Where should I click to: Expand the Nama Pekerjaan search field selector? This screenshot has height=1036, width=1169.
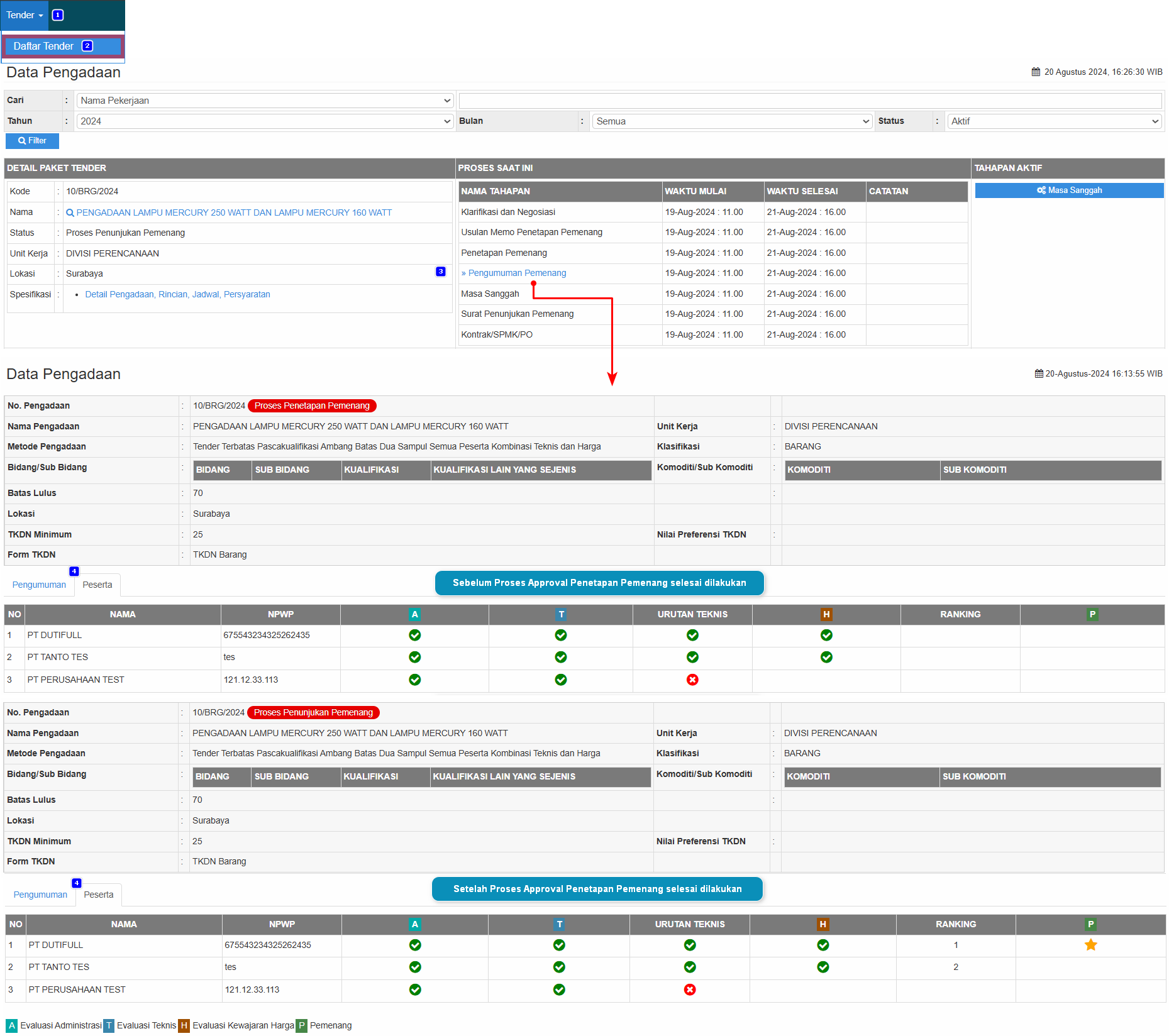point(265,101)
